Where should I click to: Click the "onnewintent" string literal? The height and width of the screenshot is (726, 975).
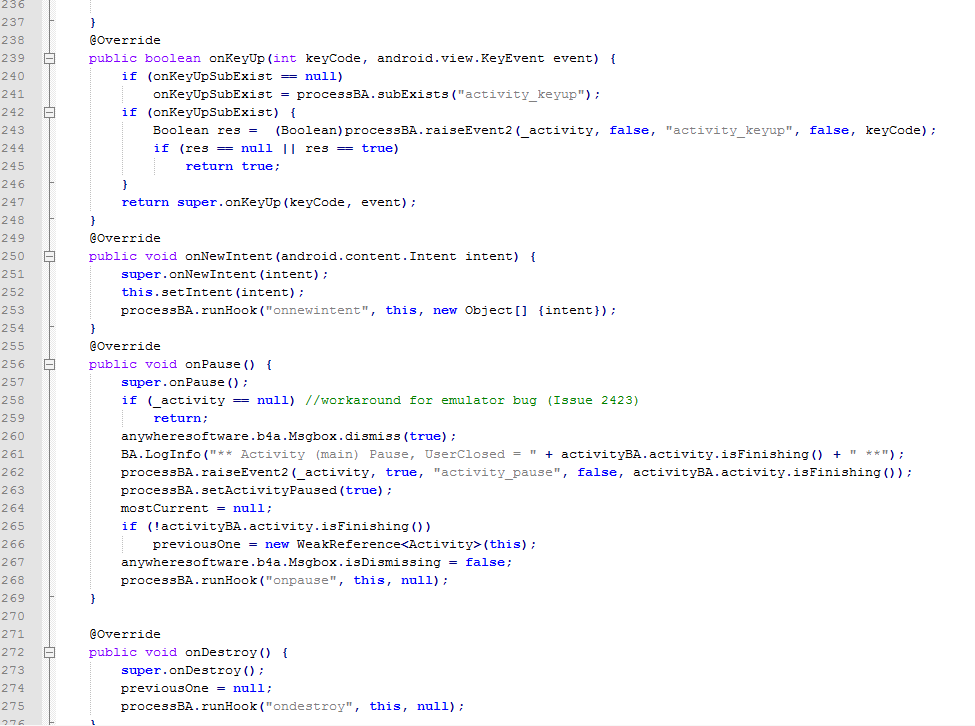[x=317, y=310]
